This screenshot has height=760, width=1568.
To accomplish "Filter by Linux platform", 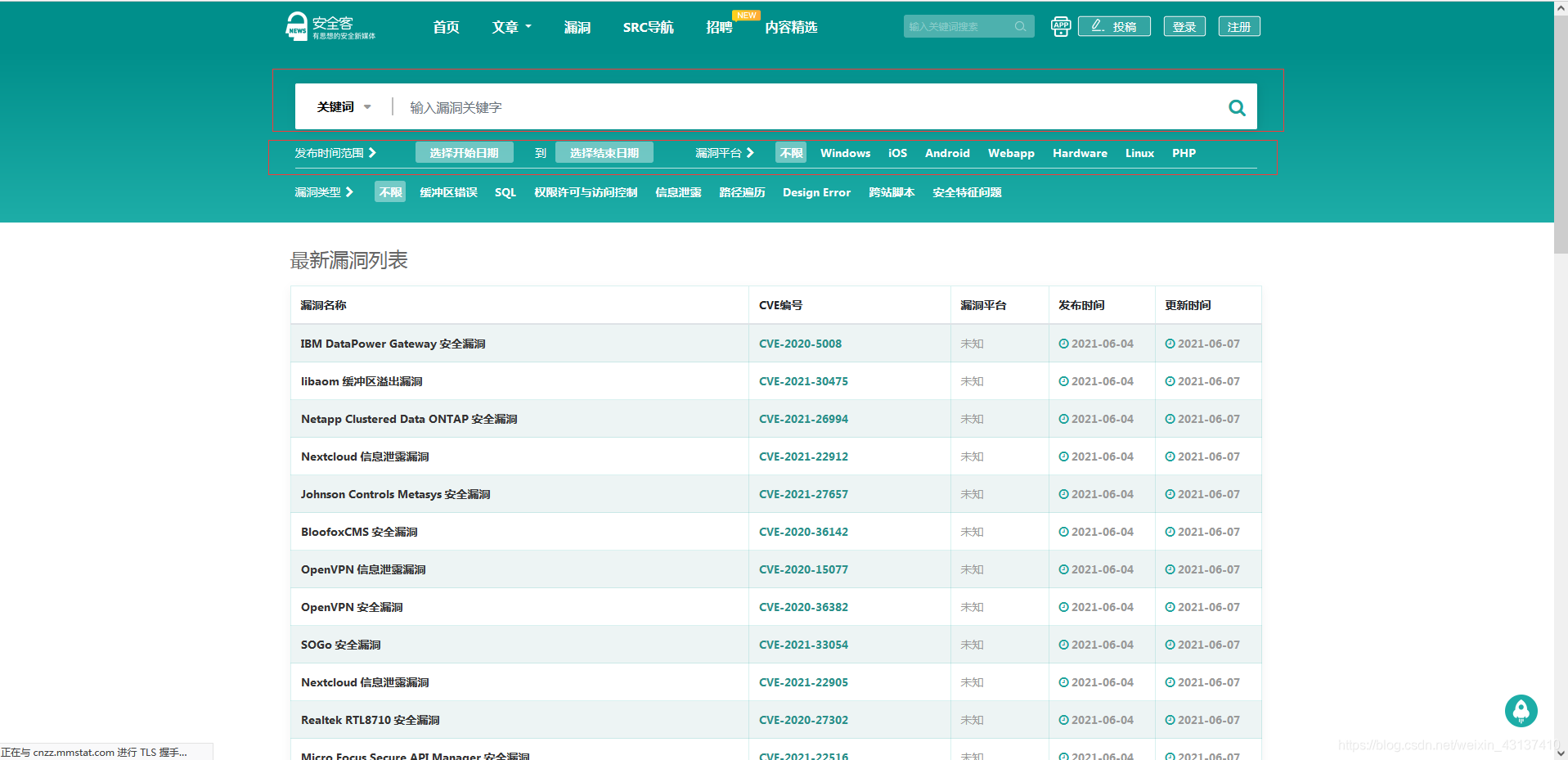I will (x=1139, y=153).
